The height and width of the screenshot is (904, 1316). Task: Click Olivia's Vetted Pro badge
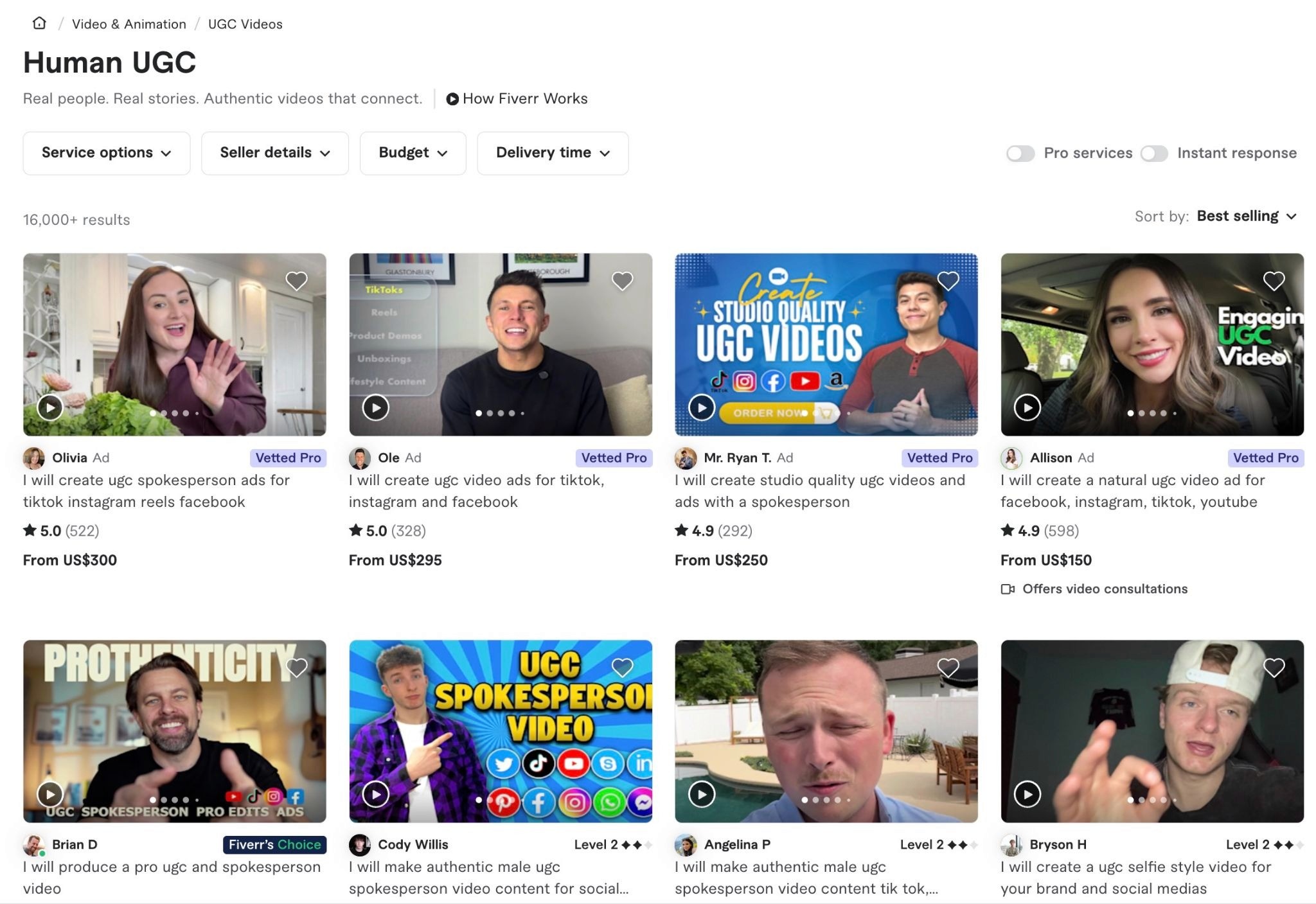[x=288, y=458]
